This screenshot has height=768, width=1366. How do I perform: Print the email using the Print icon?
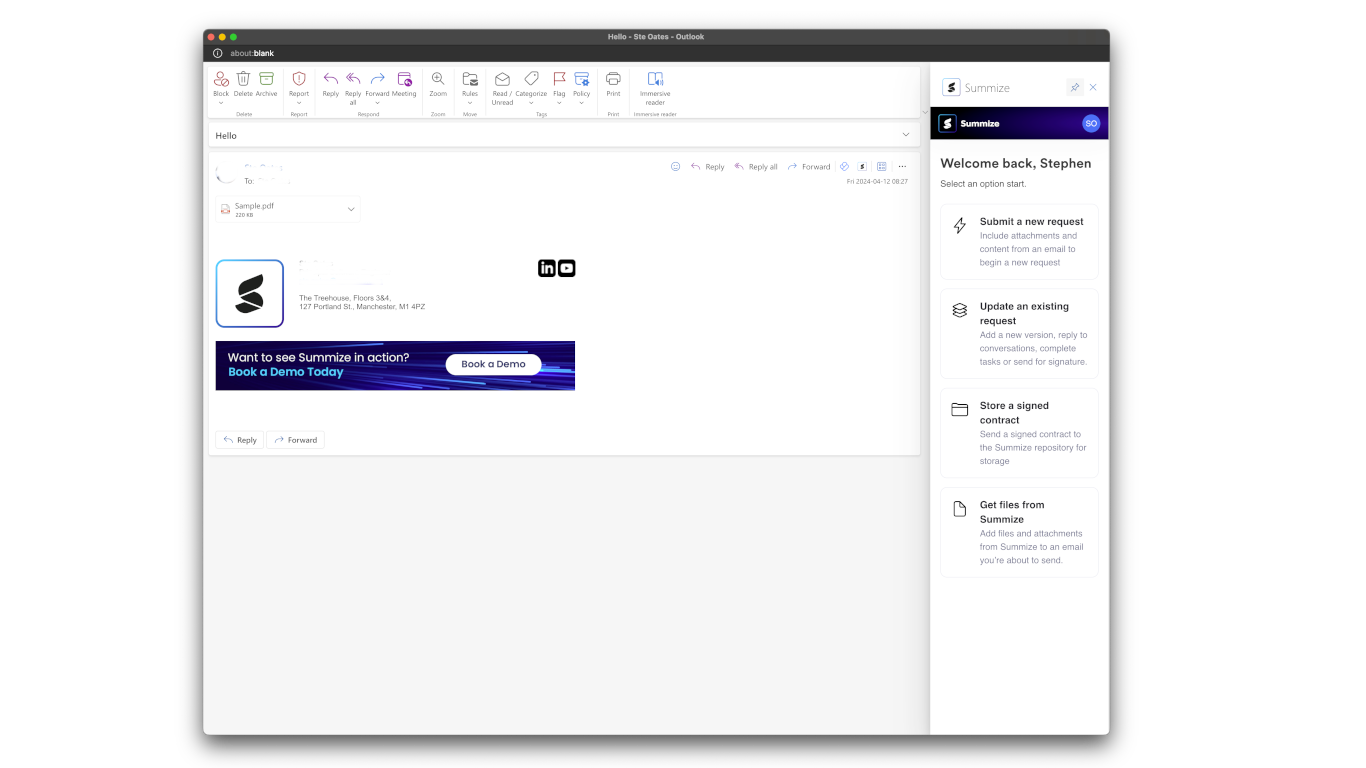[613, 79]
